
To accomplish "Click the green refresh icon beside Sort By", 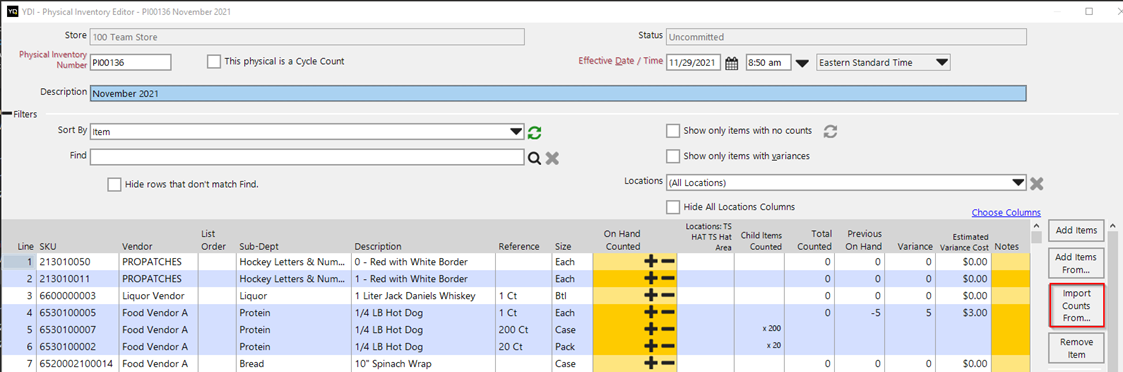I will (x=534, y=132).
